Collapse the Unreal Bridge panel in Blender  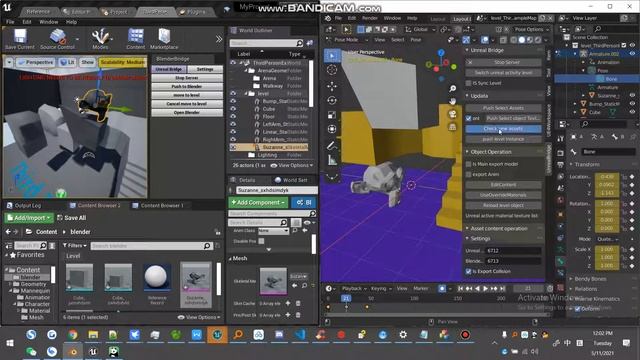[x=468, y=50]
